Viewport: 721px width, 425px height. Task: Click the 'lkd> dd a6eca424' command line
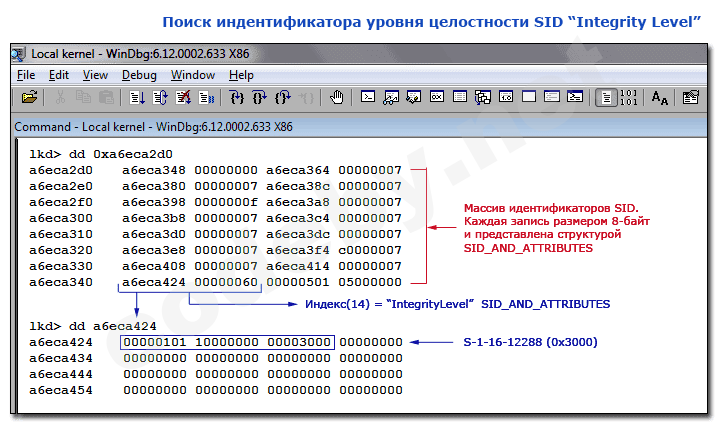[92, 326]
